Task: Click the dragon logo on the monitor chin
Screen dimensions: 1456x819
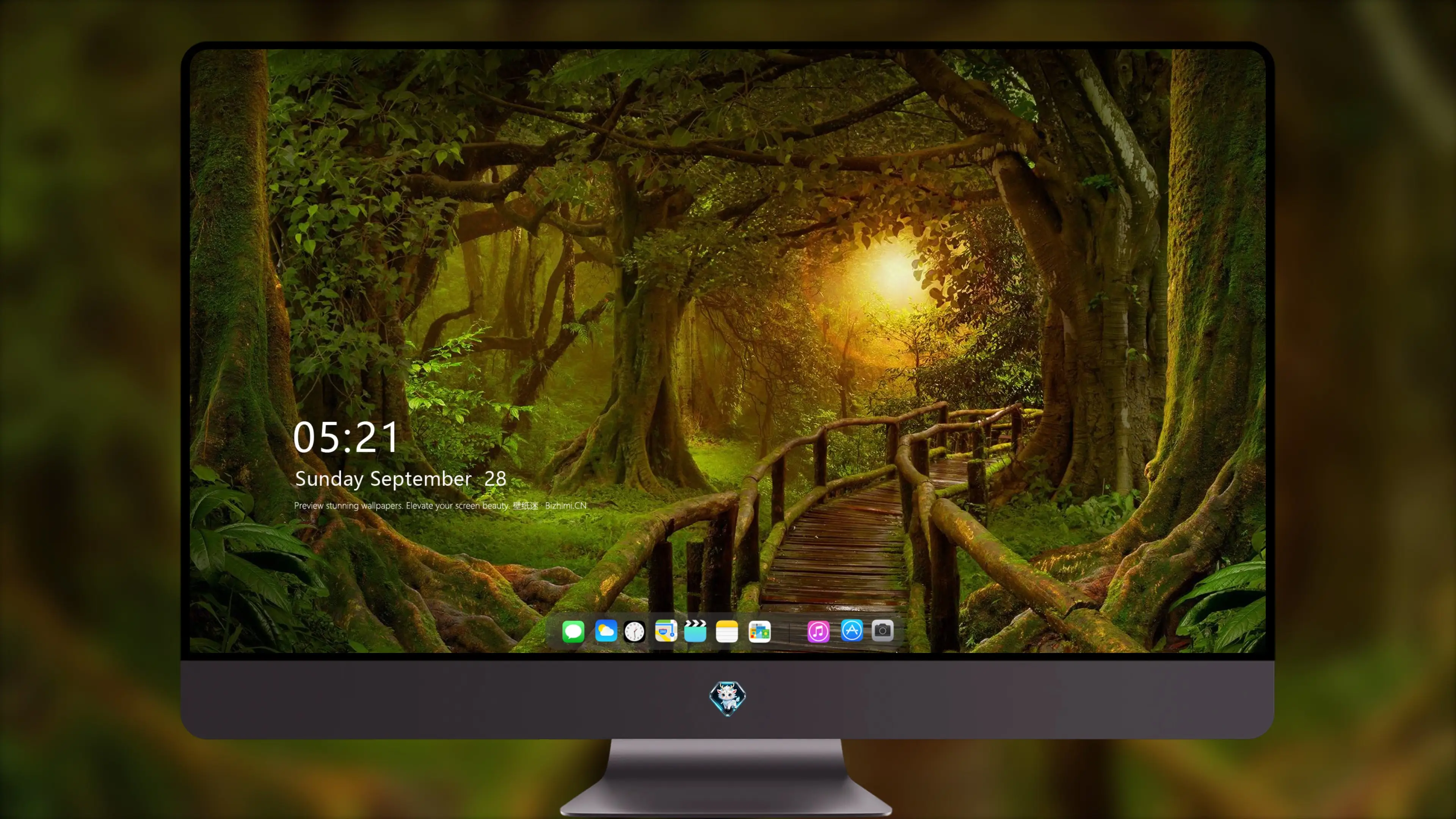Action: tap(728, 698)
